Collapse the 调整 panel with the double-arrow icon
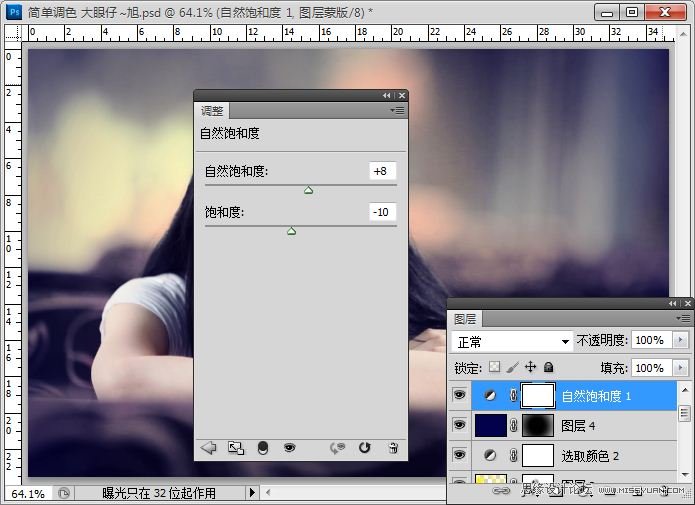695x505 pixels. click(x=387, y=95)
